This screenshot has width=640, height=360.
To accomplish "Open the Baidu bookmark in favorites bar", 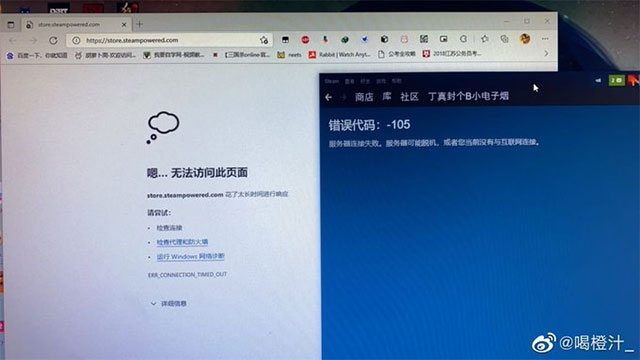I will point(37,55).
